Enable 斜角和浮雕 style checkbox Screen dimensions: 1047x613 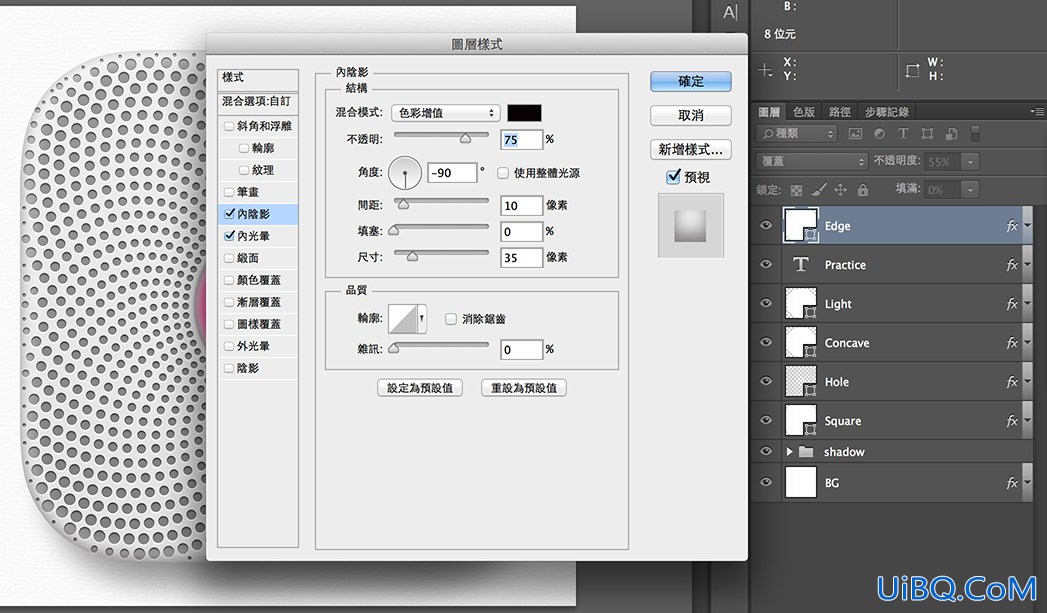(229, 126)
